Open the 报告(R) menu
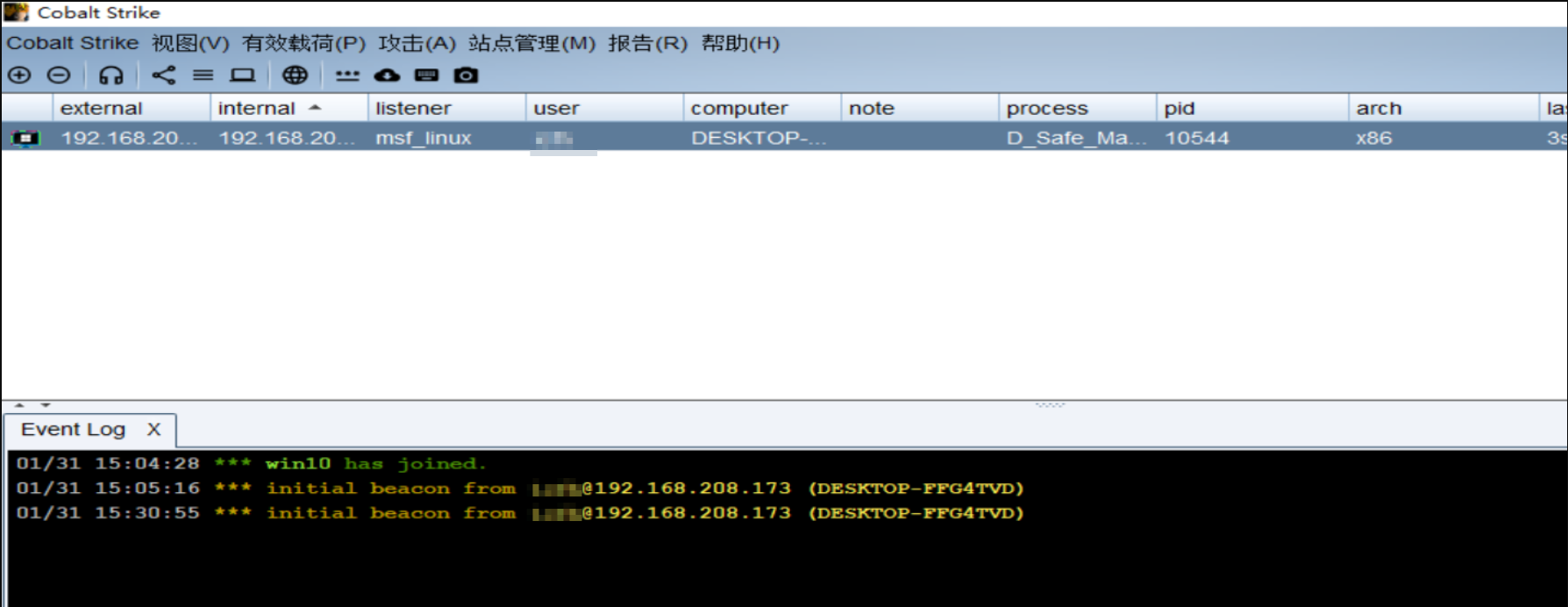 click(648, 43)
